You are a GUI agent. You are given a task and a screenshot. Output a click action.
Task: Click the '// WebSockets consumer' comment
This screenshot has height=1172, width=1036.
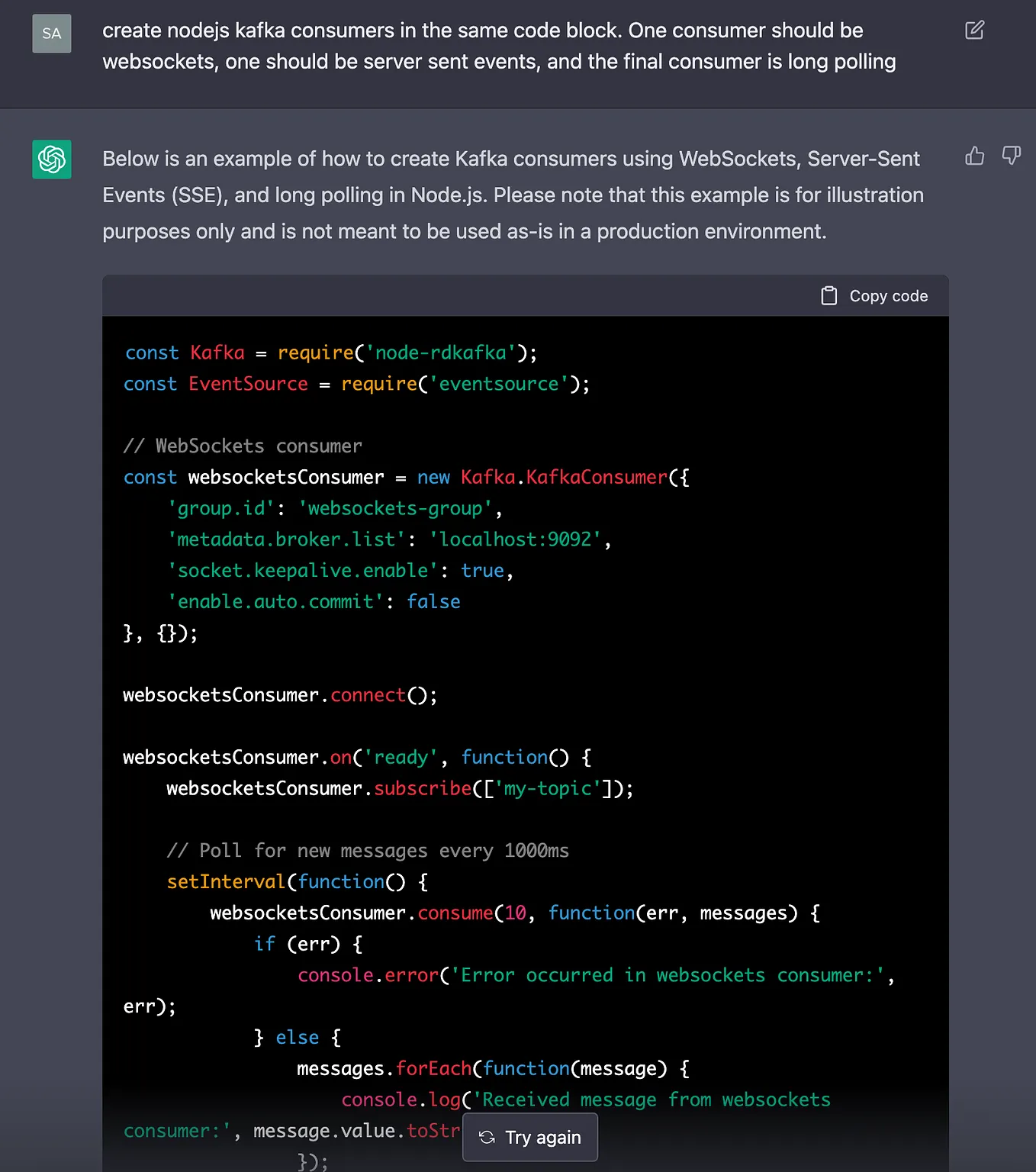click(243, 446)
